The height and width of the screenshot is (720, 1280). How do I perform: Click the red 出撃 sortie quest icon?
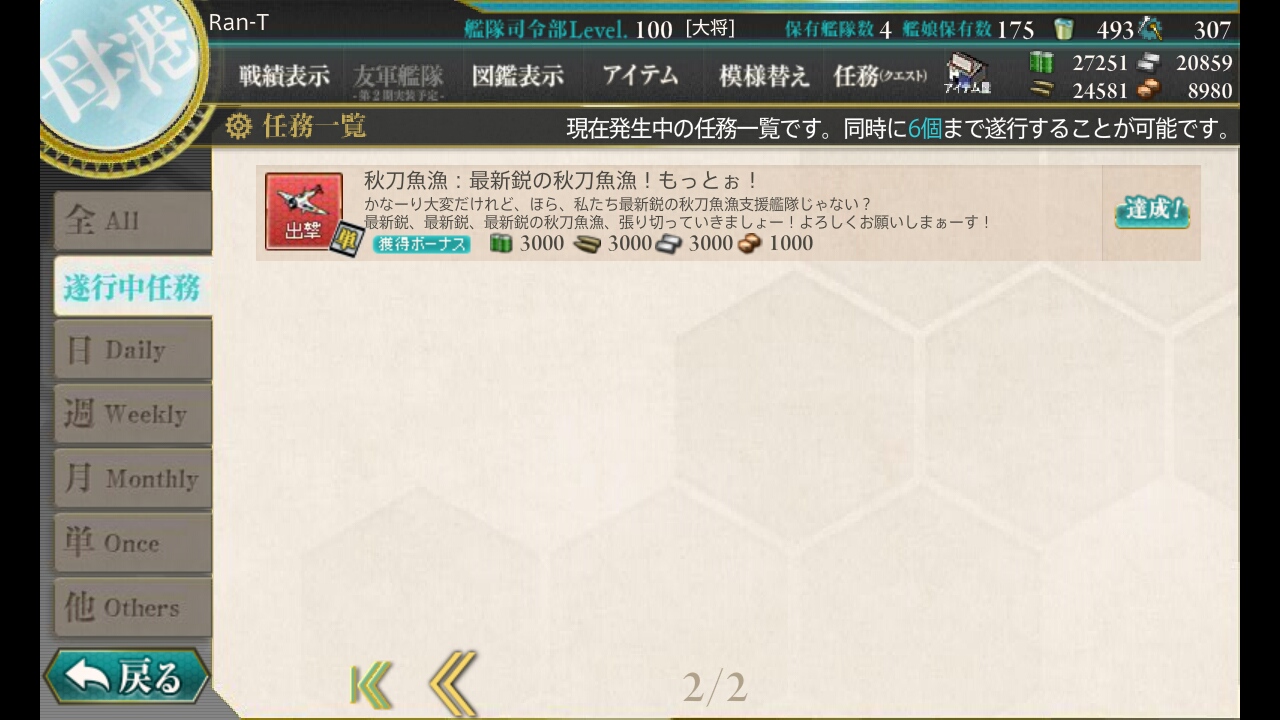click(304, 211)
